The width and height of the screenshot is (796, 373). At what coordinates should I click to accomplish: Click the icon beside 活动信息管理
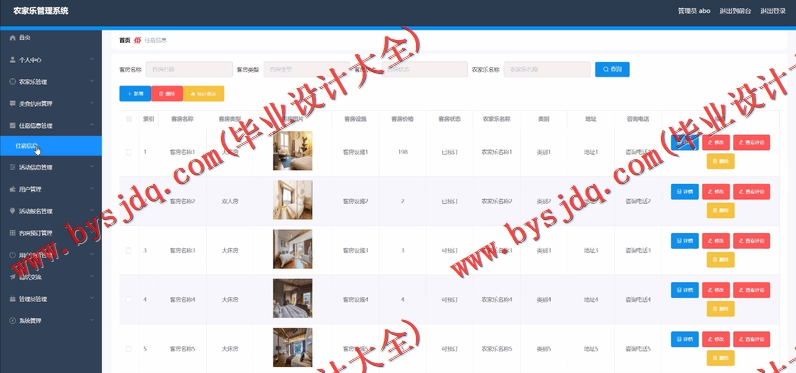tap(13, 167)
